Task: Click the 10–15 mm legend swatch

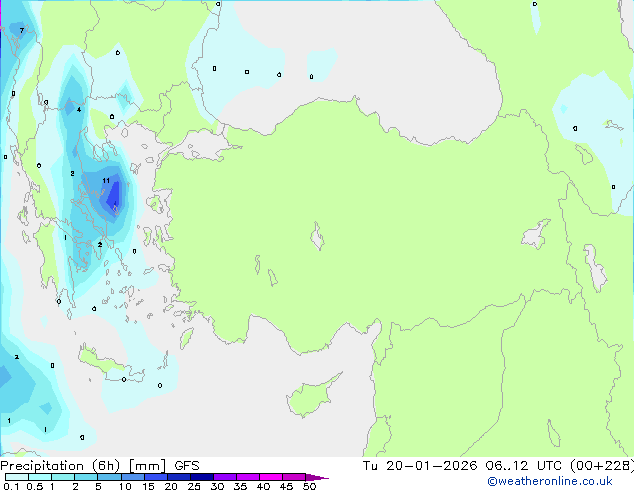Action: coord(133,477)
